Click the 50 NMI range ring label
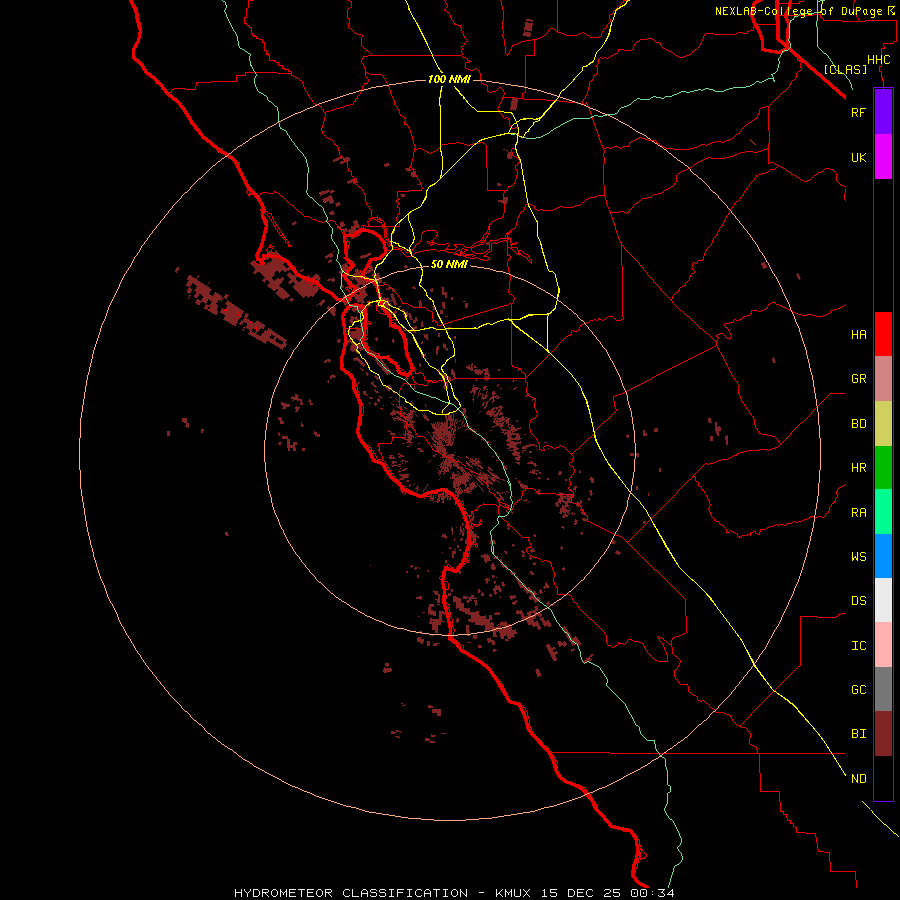 pos(449,264)
